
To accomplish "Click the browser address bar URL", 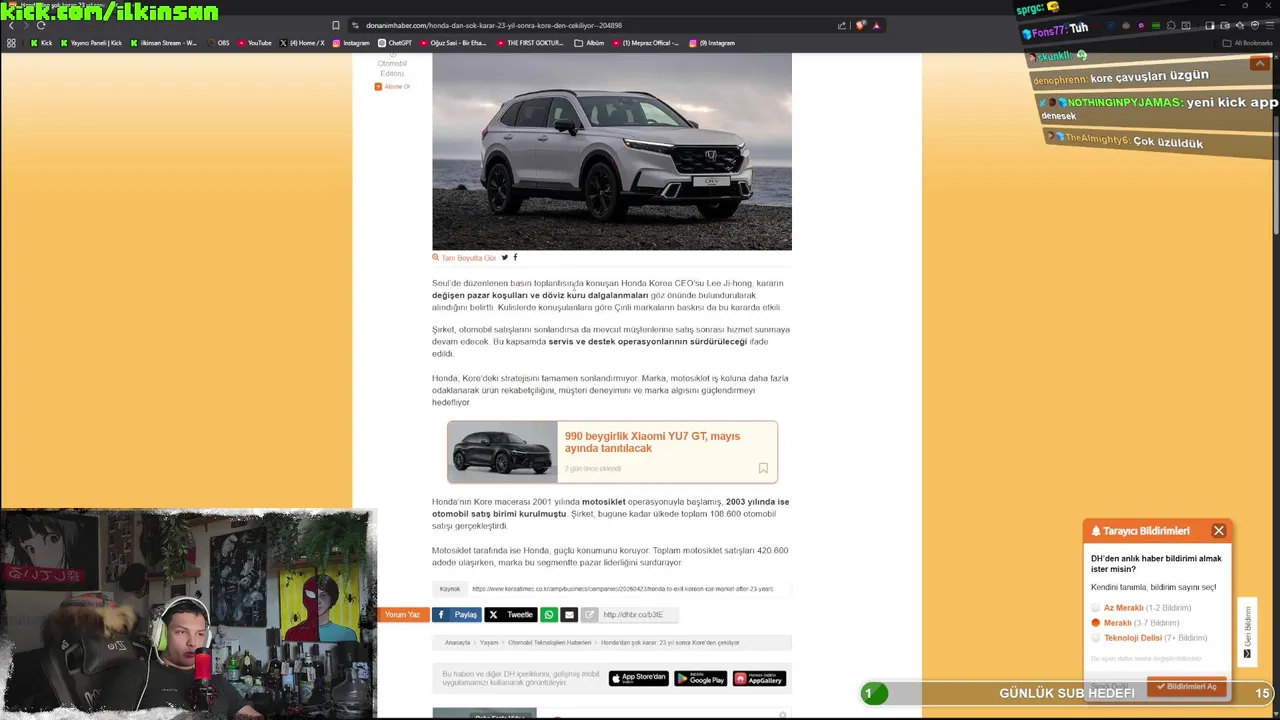I will [x=494, y=25].
